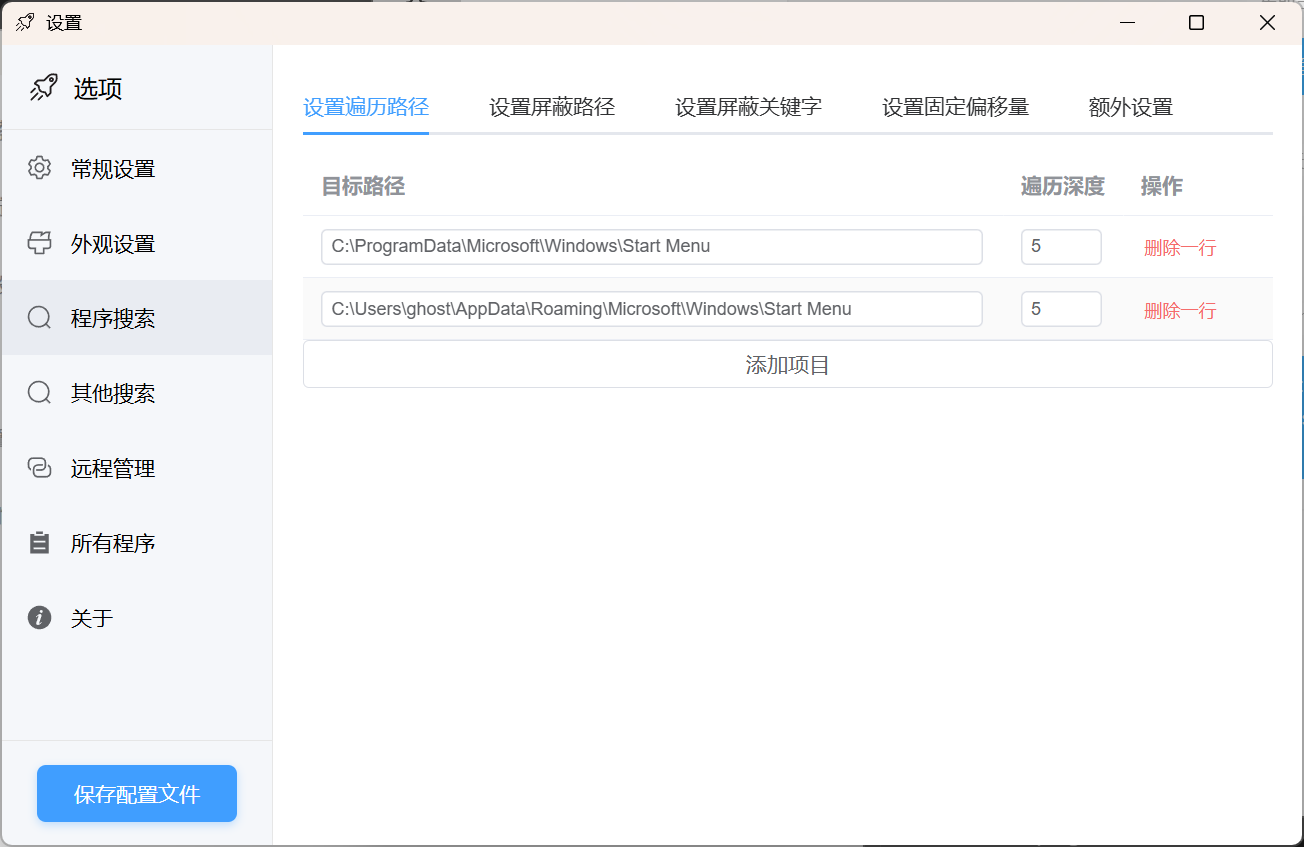
Task: Click the magnifier icon next to 程序搜索
Action: click(39, 318)
